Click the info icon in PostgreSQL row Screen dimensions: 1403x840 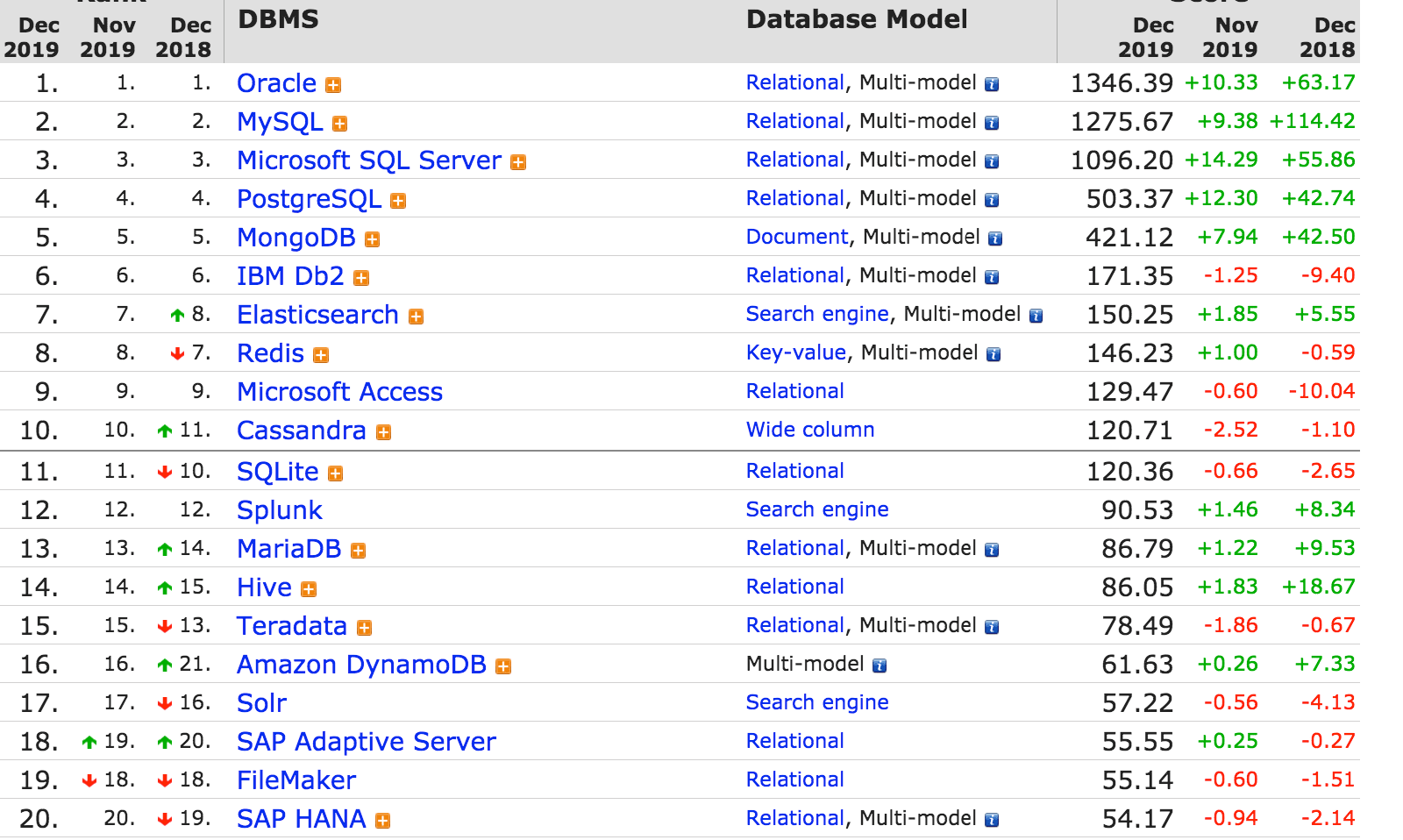coord(992,200)
